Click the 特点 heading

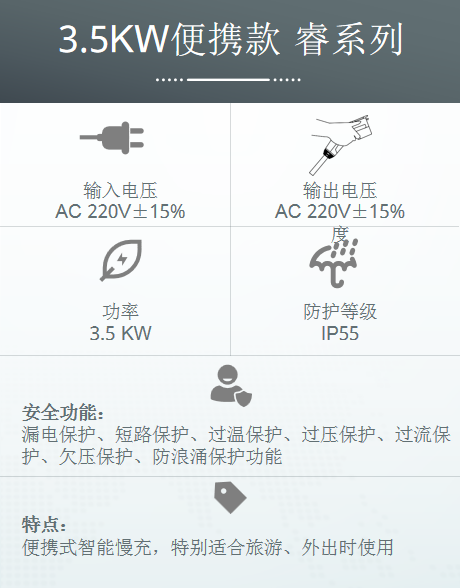pyautogui.click(x=43, y=525)
